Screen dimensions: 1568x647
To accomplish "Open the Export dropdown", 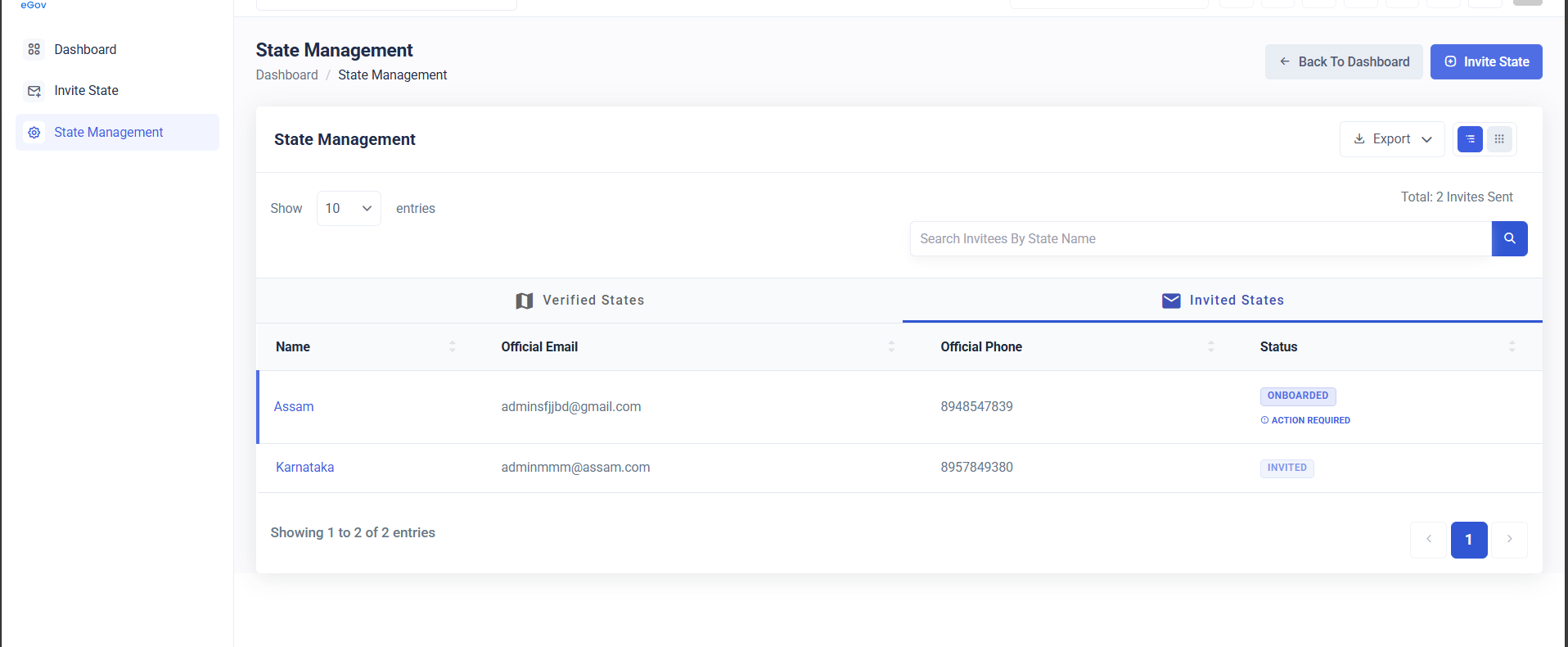I will pyautogui.click(x=1392, y=139).
